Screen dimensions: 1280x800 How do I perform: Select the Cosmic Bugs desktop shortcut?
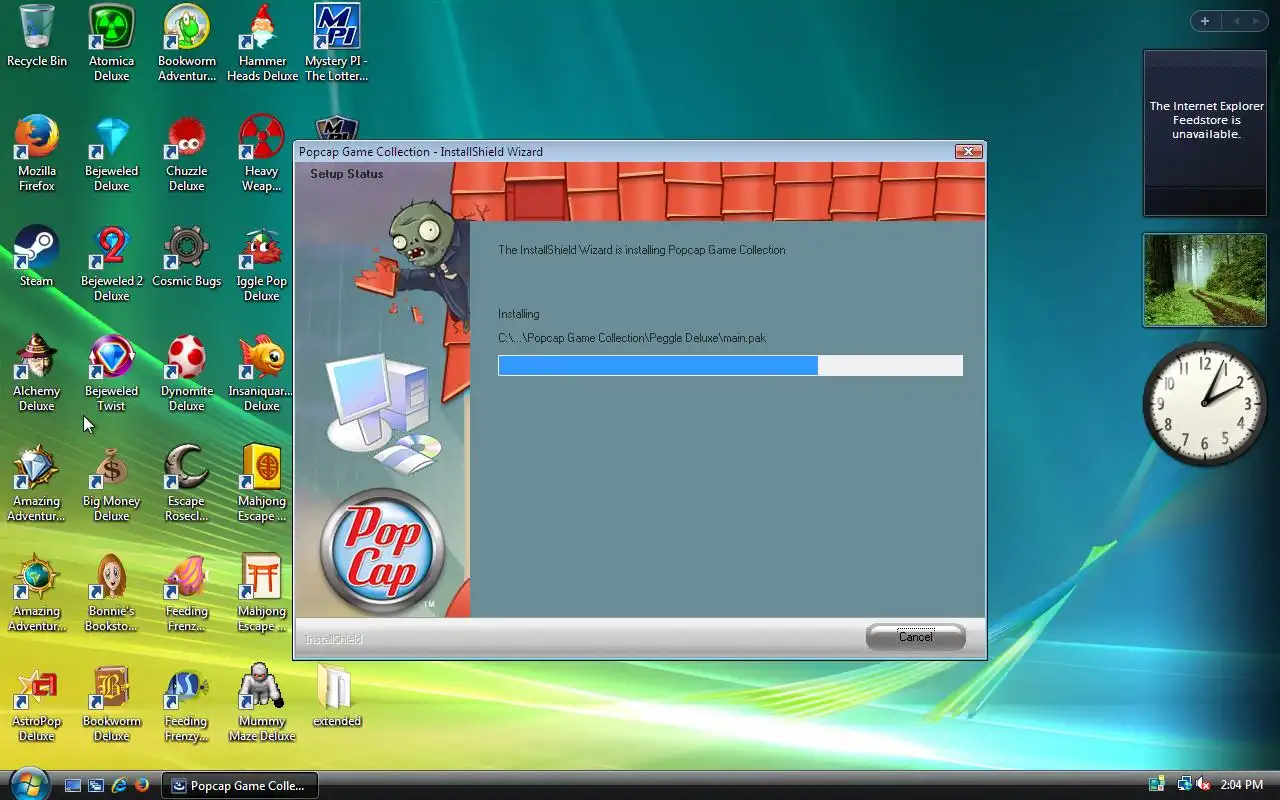click(187, 256)
